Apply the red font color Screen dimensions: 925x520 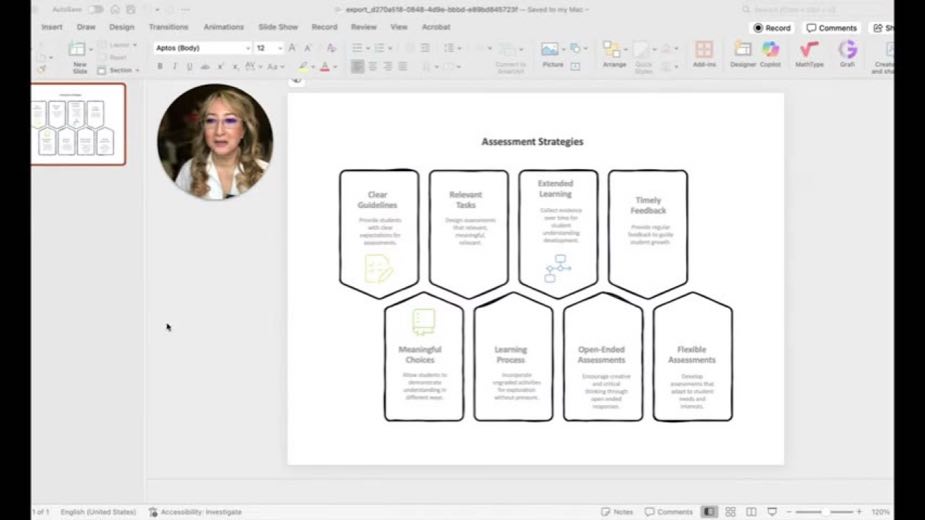tap(324, 67)
